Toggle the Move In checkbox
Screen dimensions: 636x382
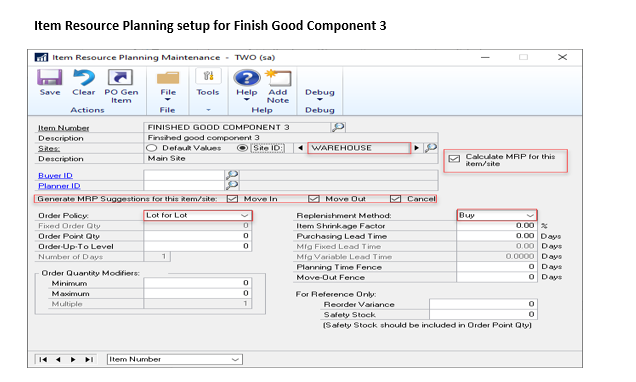[x=232, y=199]
